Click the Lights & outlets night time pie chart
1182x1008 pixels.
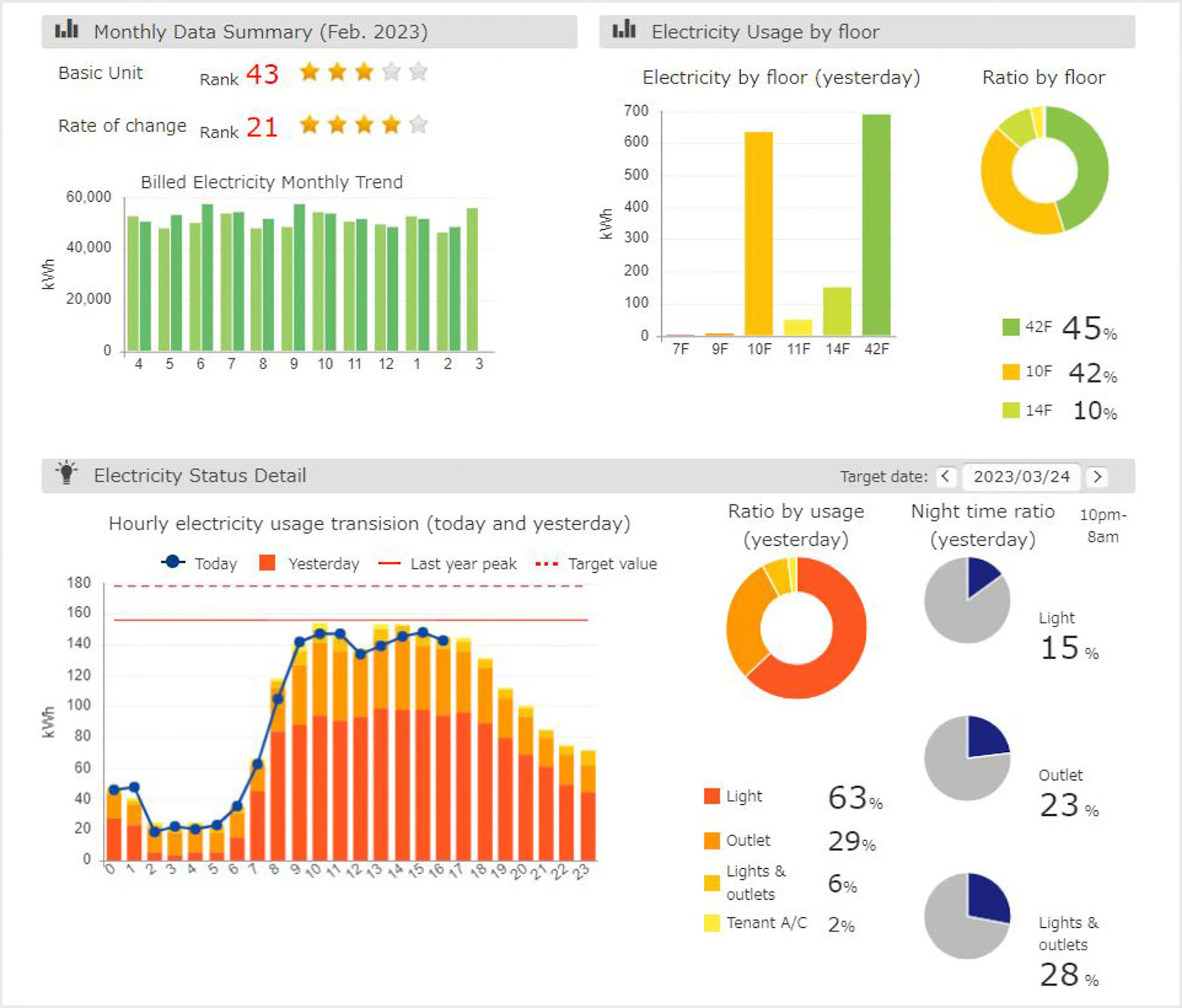click(967, 915)
